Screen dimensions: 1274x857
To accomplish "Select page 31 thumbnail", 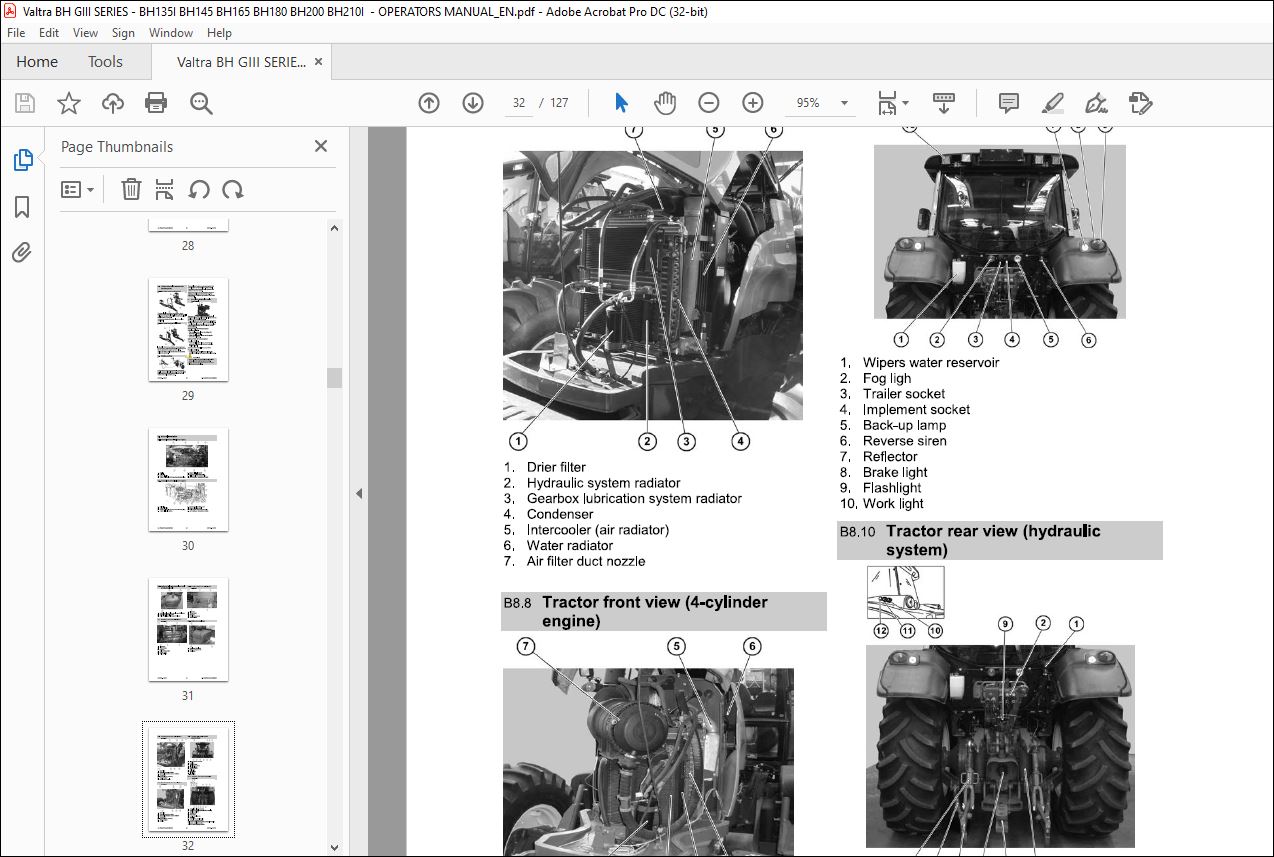I will tap(188, 629).
